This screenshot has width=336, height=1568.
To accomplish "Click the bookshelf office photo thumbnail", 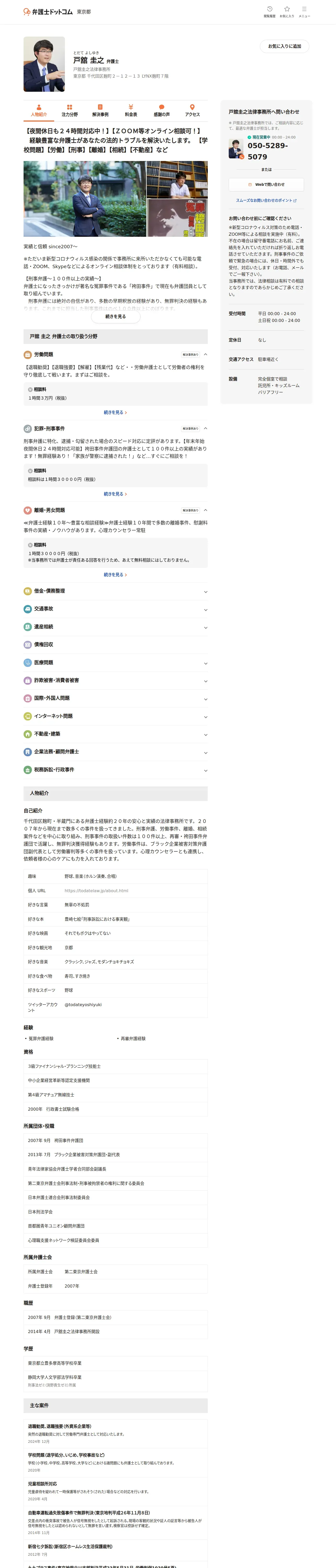I will click(177, 179).
